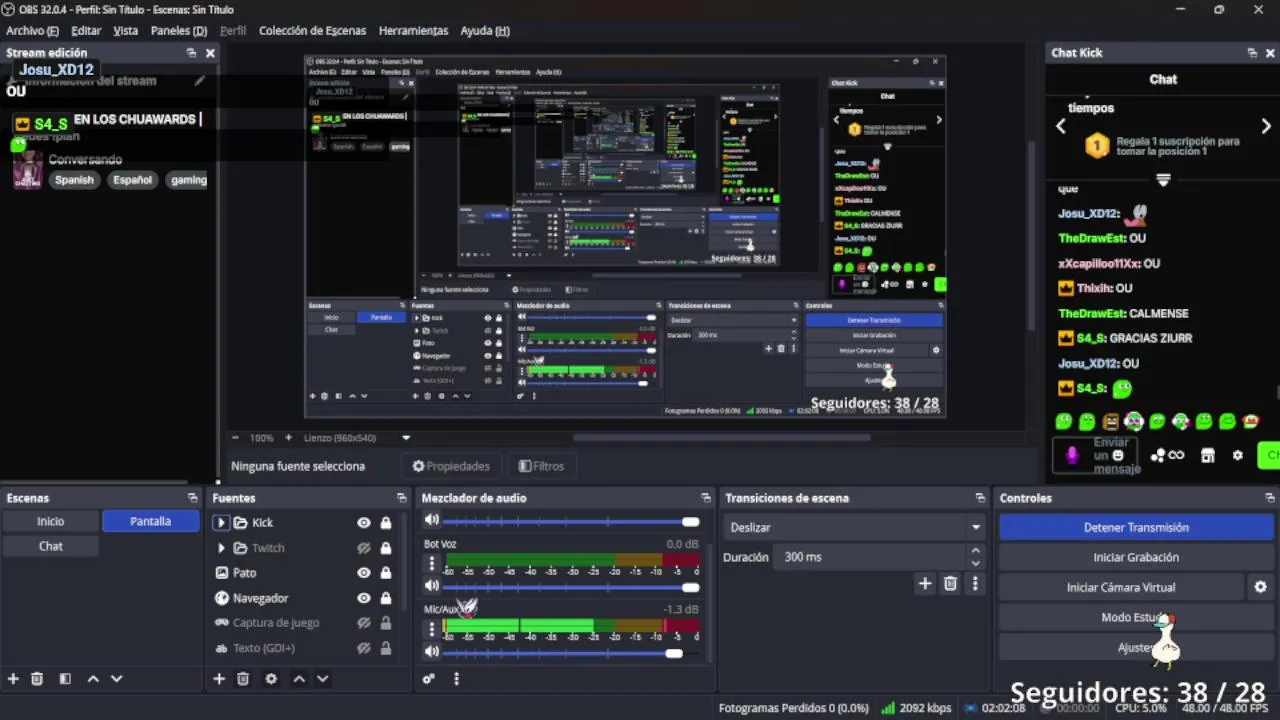Open virtual camera settings gear
This screenshot has height=720, width=1280.
tap(1260, 587)
